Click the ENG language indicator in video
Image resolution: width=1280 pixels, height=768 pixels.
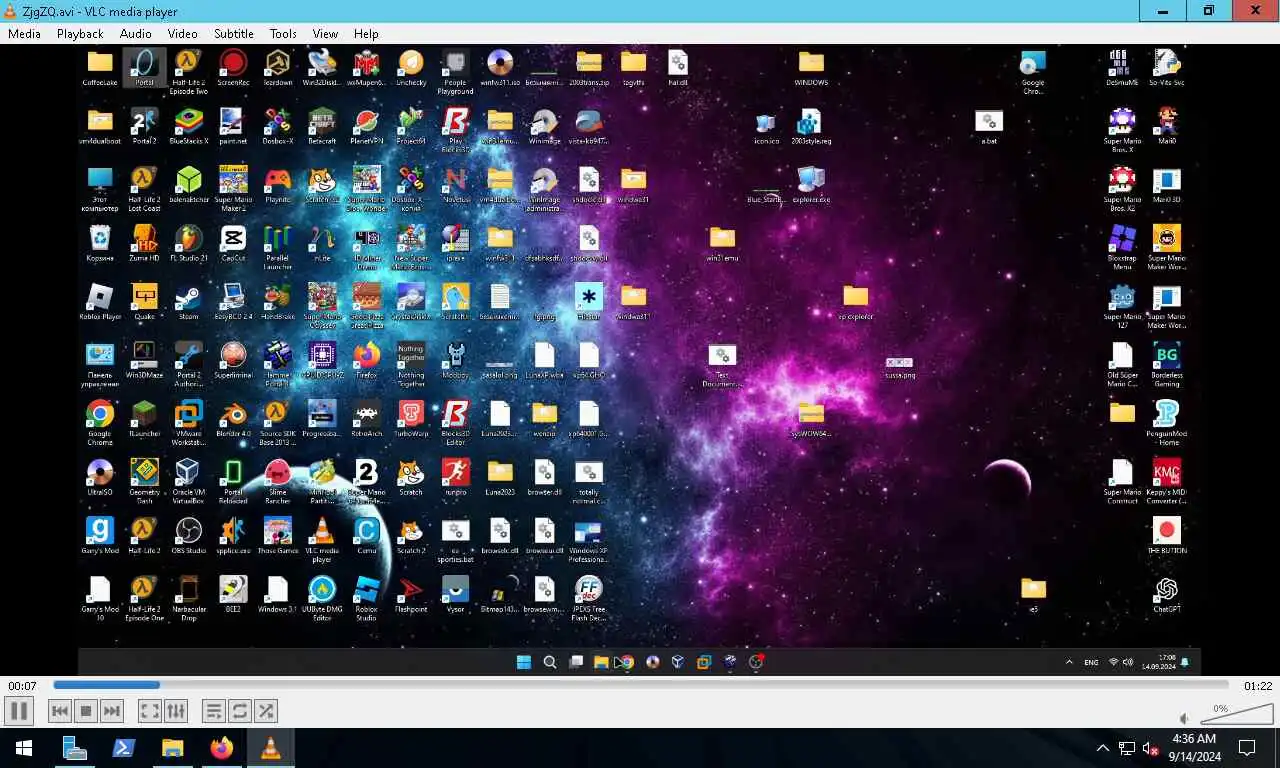(1091, 662)
